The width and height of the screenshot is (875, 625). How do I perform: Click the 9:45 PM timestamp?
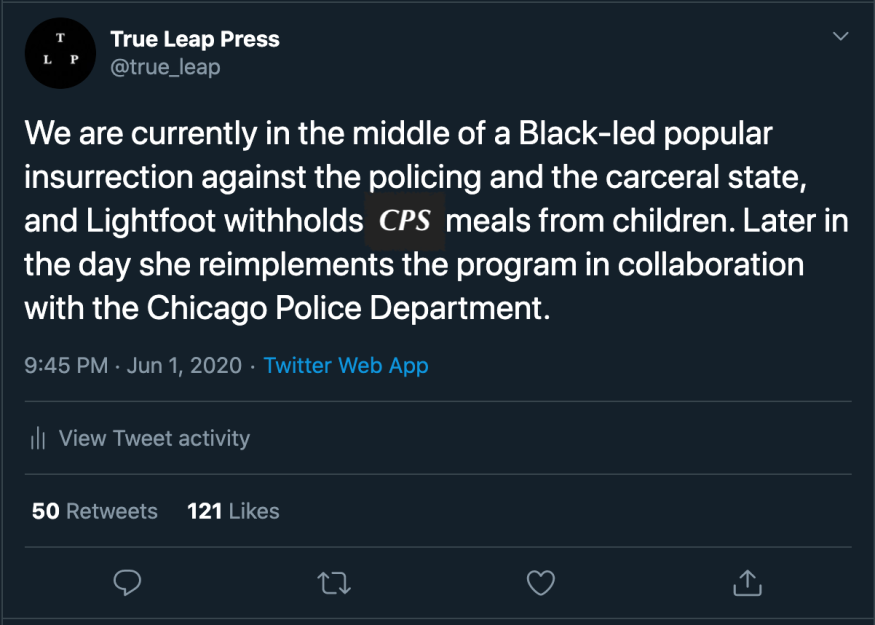(66, 365)
